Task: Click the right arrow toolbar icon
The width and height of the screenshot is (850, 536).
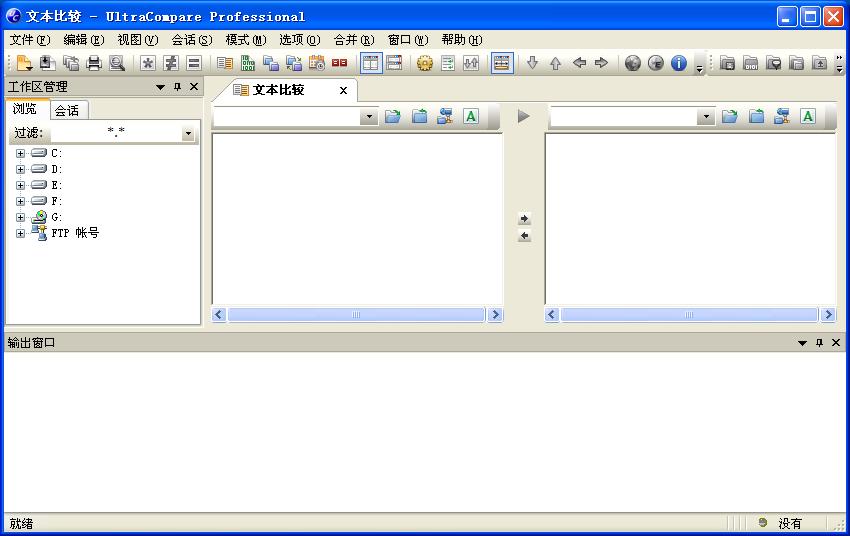Action: click(602, 63)
